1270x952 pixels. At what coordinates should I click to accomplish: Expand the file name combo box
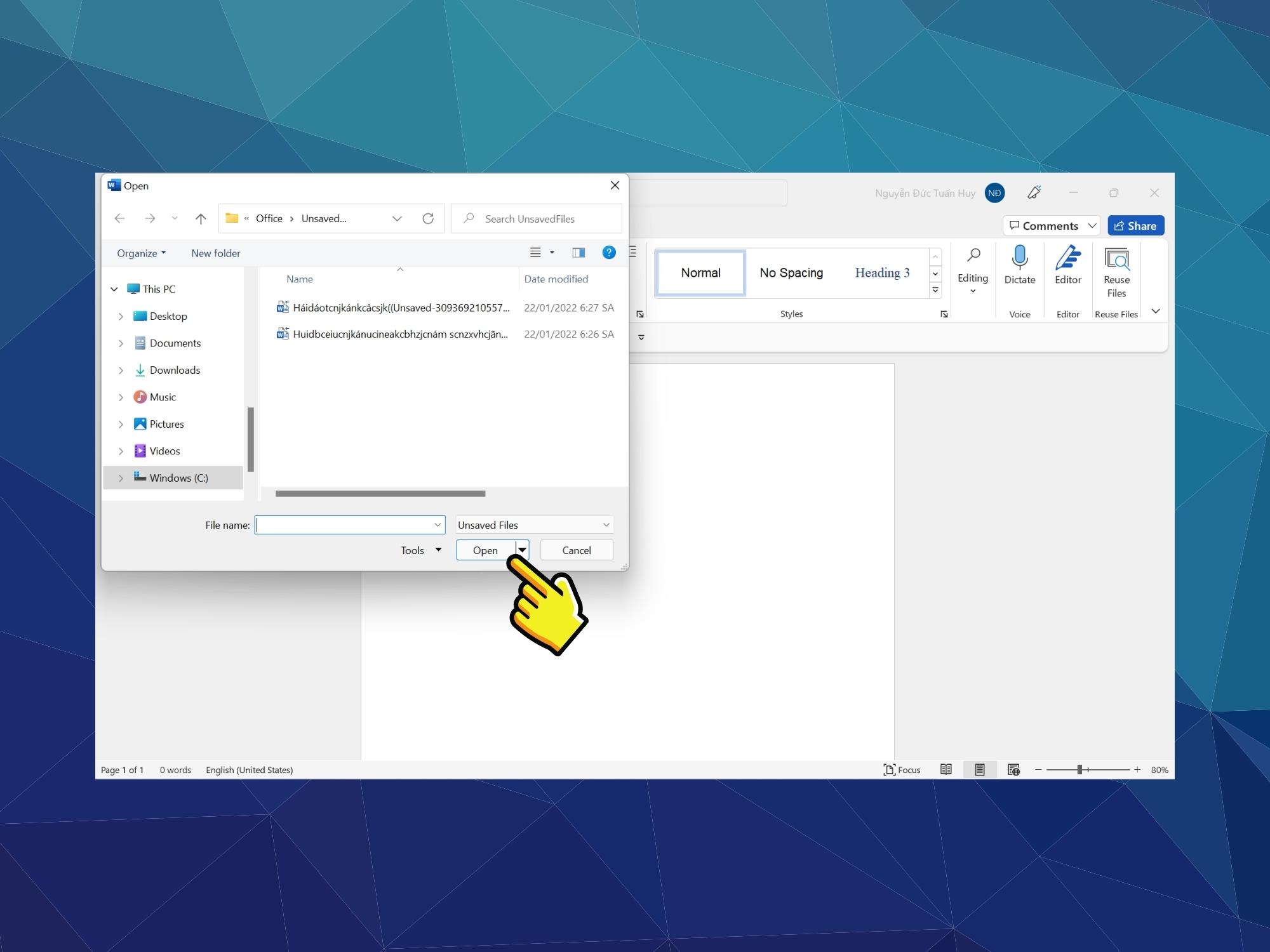[437, 523]
